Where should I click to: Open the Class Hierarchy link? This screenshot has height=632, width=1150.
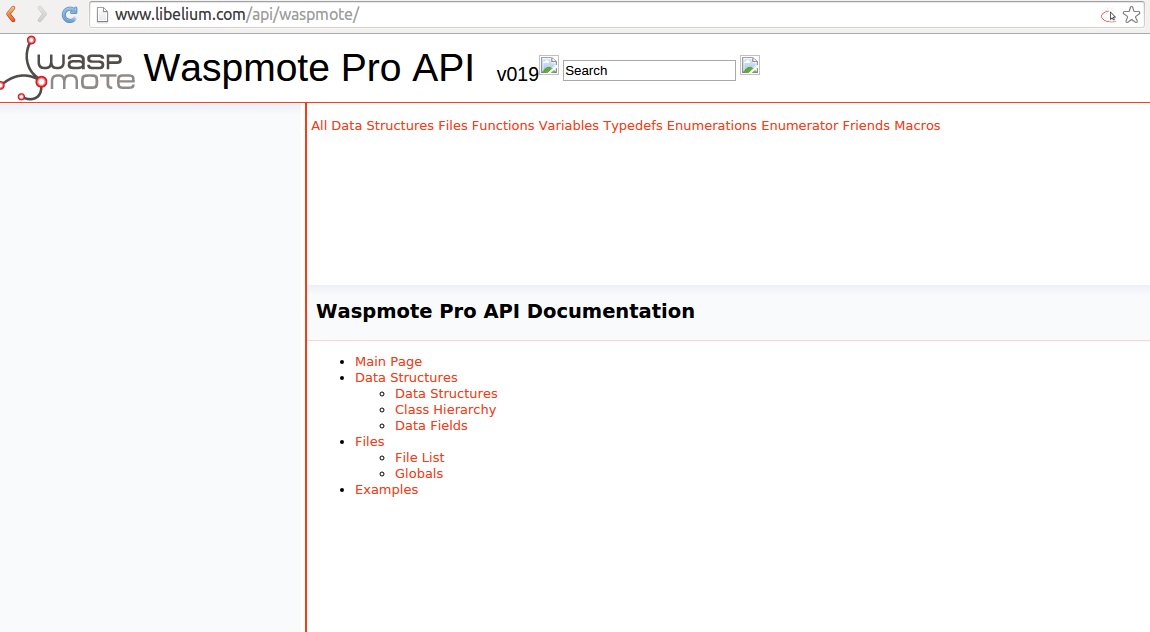[x=445, y=410]
